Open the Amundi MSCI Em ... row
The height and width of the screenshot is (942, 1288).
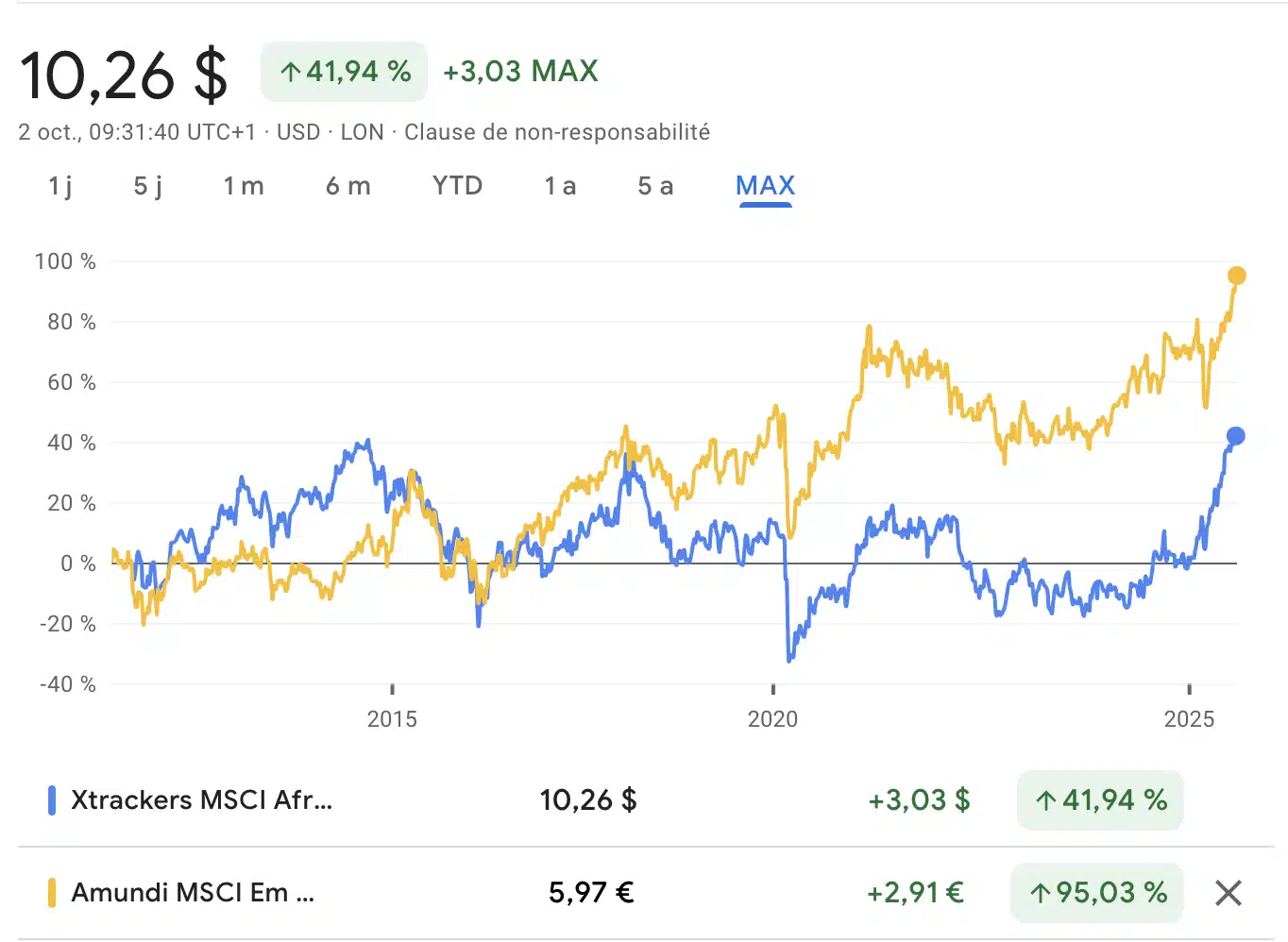point(193,892)
